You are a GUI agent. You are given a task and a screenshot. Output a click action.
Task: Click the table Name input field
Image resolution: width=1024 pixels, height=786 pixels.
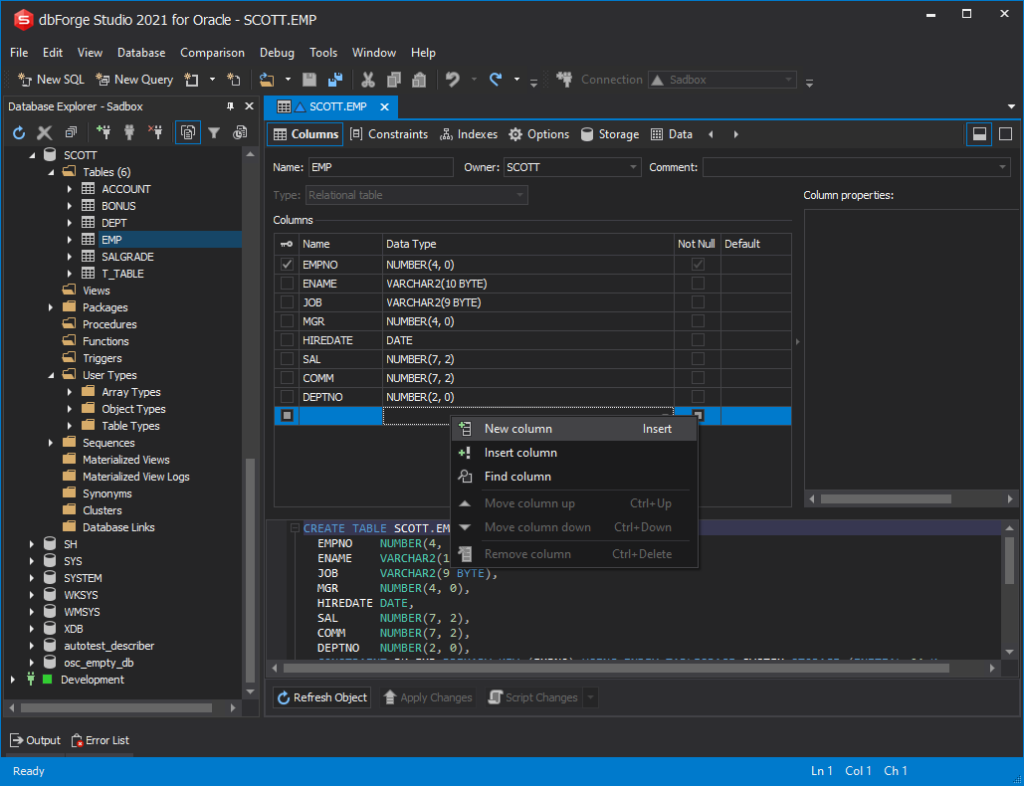coord(380,167)
